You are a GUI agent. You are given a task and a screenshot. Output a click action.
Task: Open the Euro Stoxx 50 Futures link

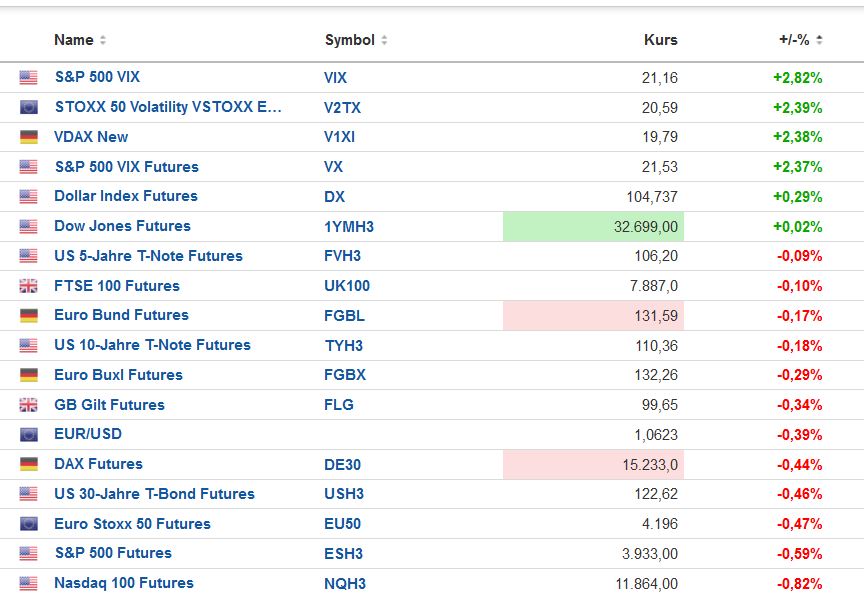click(132, 524)
